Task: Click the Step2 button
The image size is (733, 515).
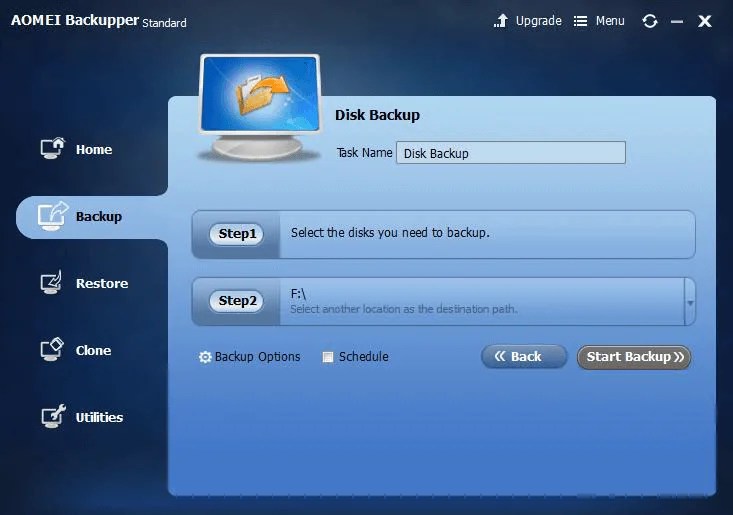Action: tap(237, 300)
